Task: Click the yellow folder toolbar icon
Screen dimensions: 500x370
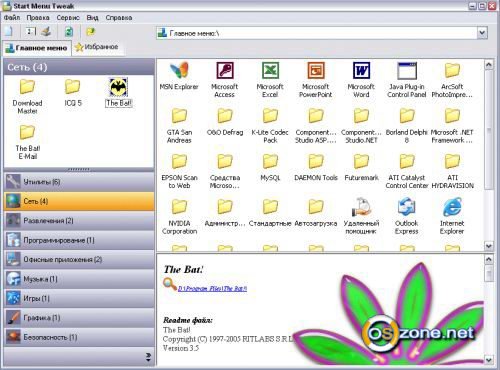Action: tap(90, 32)
